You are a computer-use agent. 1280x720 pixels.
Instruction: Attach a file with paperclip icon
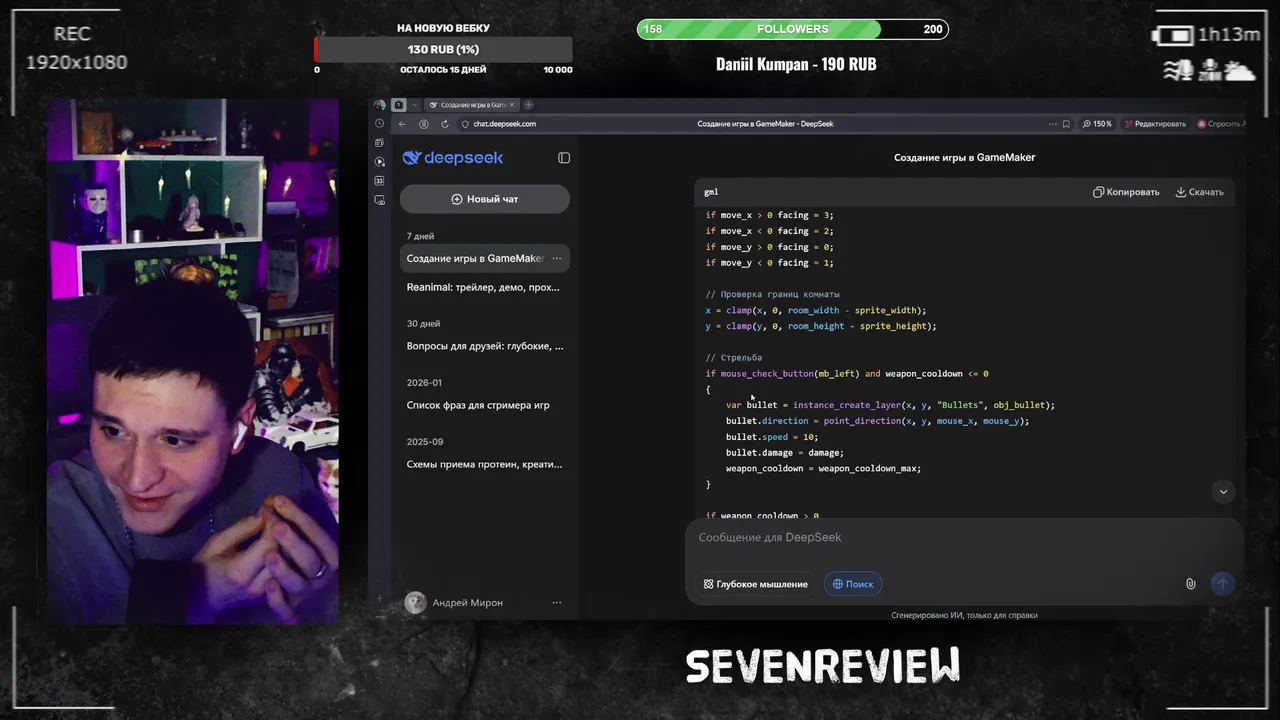click(1190, 584)
